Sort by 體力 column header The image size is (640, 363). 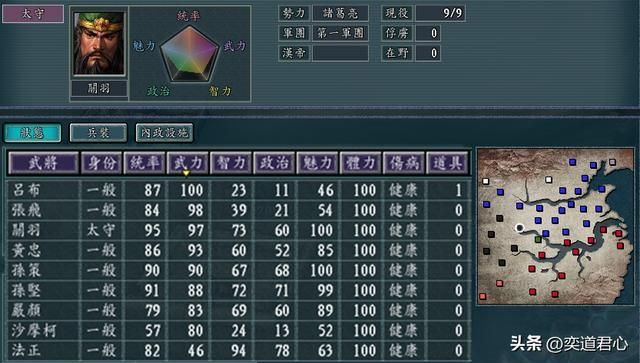tap(361, 163)
